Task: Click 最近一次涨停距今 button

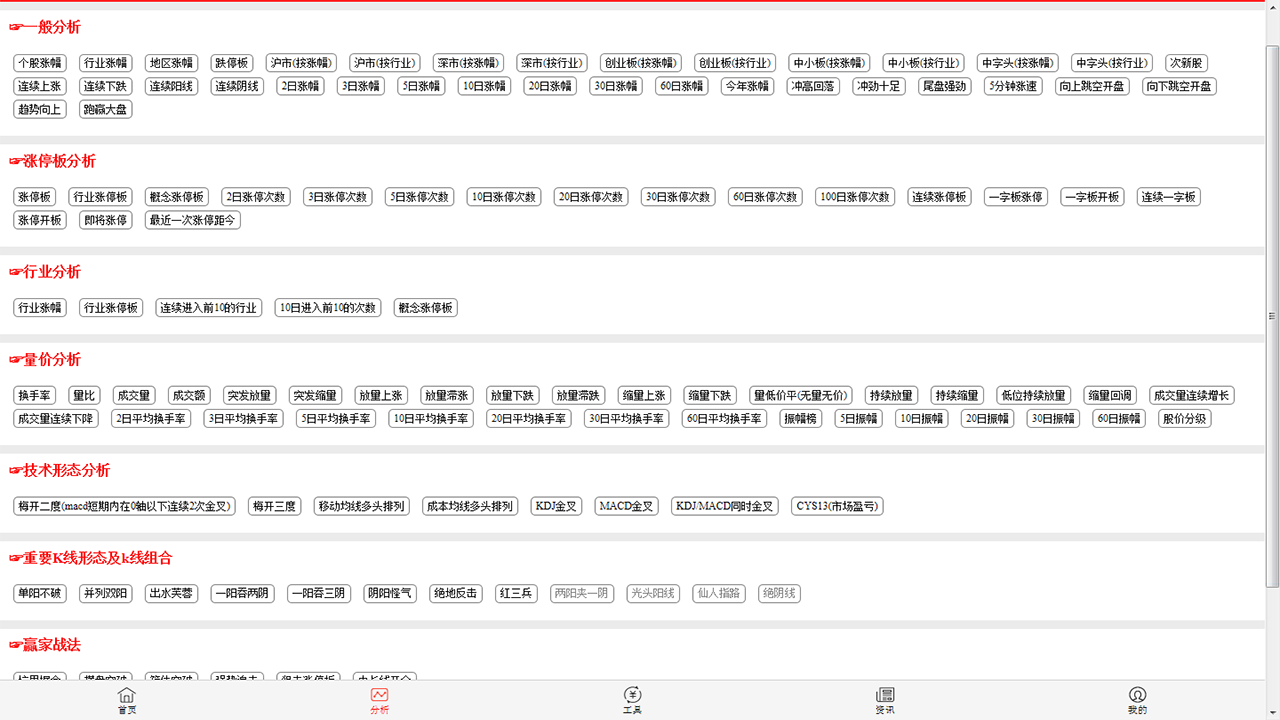Action: point(193,220)
